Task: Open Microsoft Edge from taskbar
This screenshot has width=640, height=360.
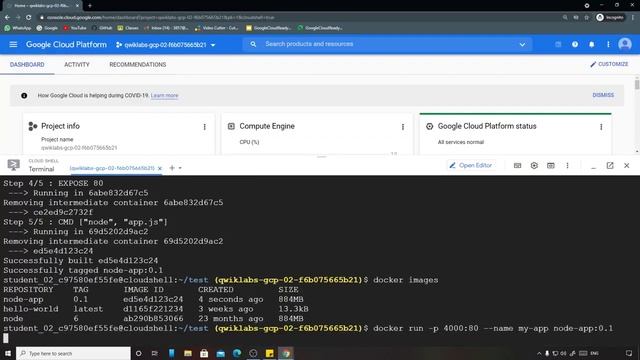Action: pos(237,353)
